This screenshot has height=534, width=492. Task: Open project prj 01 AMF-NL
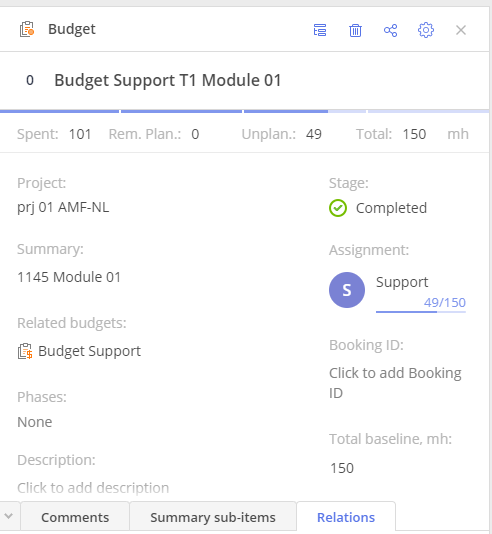(x=63, y=207)
